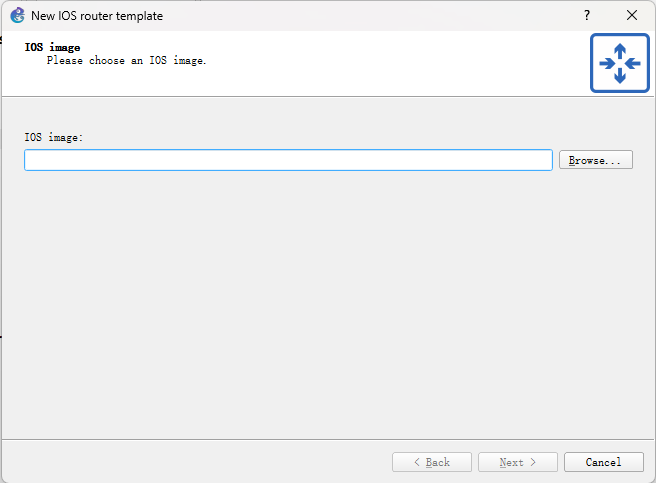
Task: Click the GNS3 app icon in title bar
Action: pyautogui.click(x=17, y=15)
